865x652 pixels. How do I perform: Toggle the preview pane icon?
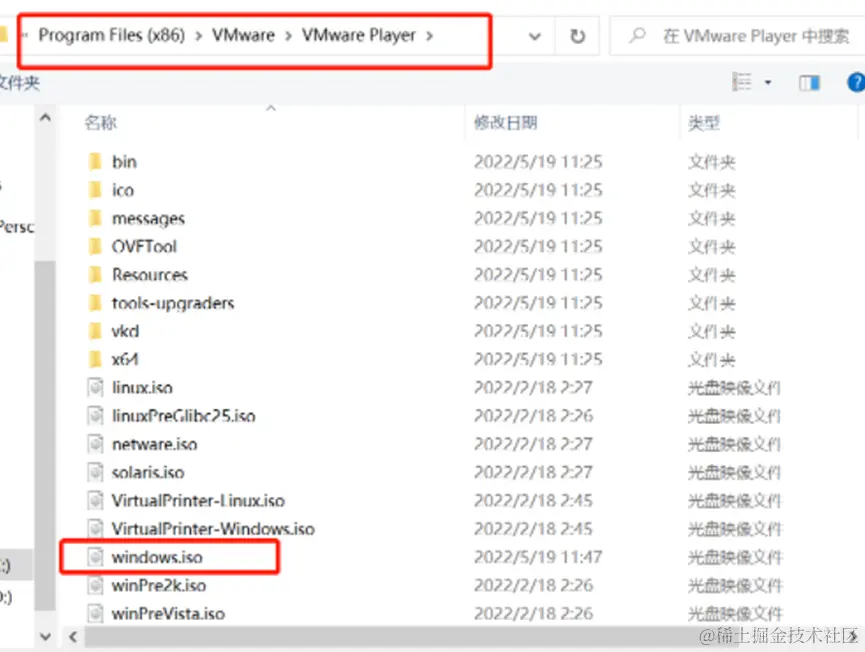(x=809, y=83)
